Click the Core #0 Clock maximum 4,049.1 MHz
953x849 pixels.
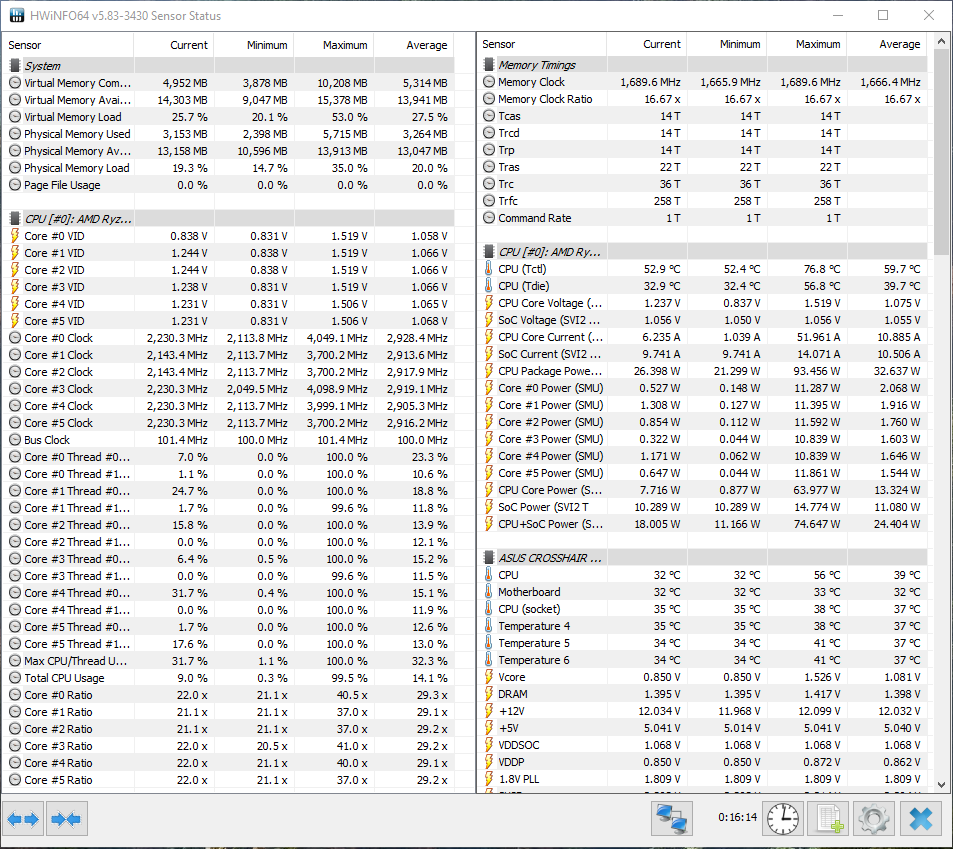pyautogui.click(x=337, y=338)
